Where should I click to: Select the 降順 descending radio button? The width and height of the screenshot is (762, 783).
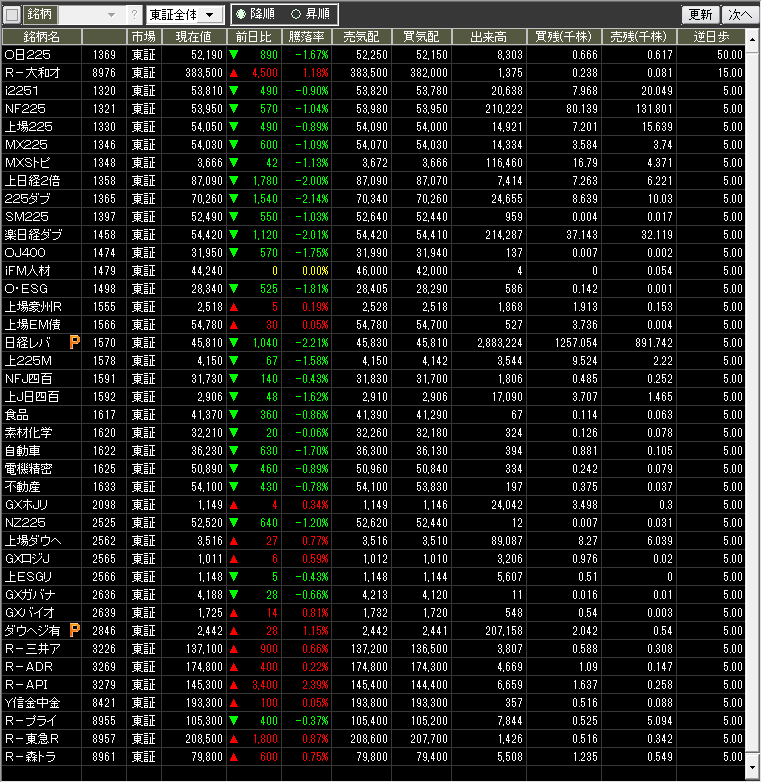(241, 15)
